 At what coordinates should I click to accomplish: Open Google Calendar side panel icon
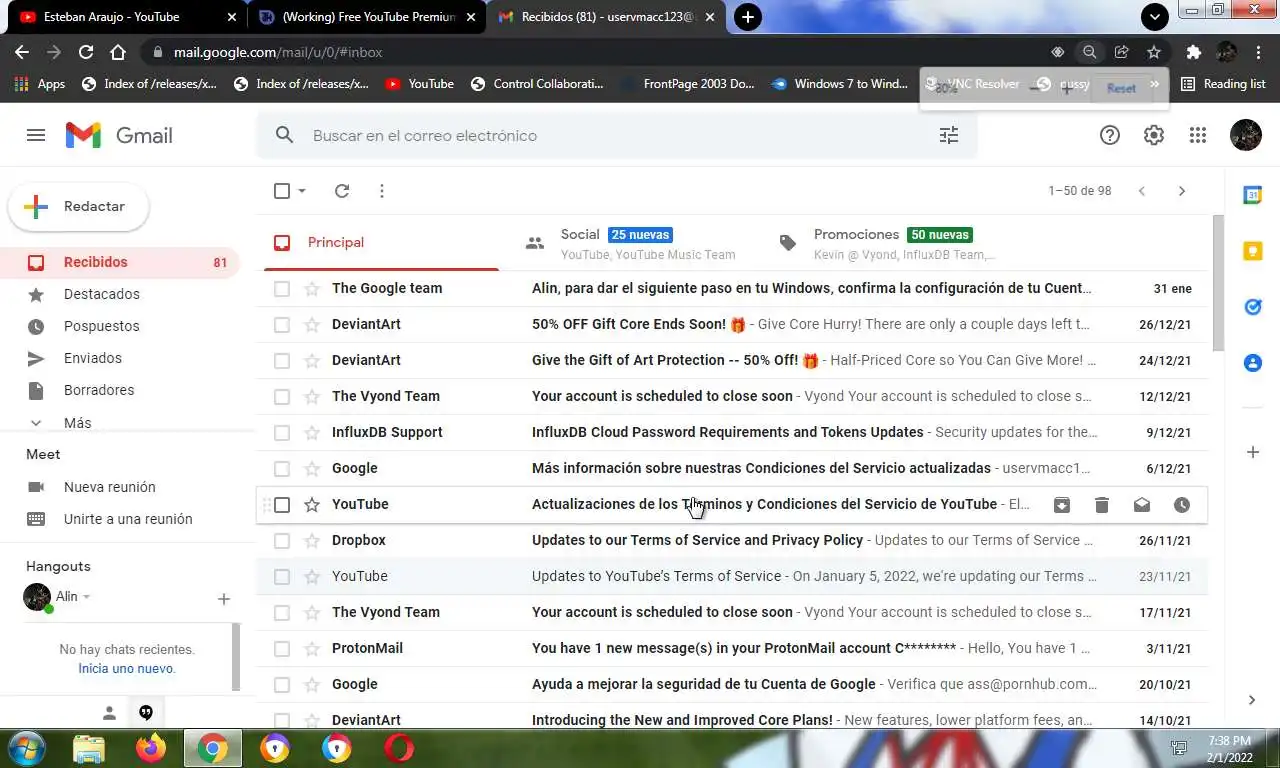tap(1253, 195)
